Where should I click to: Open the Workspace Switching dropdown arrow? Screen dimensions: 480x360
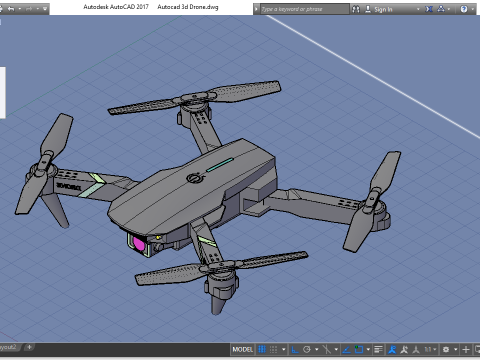pyautogui.click(x=455, y=349)
